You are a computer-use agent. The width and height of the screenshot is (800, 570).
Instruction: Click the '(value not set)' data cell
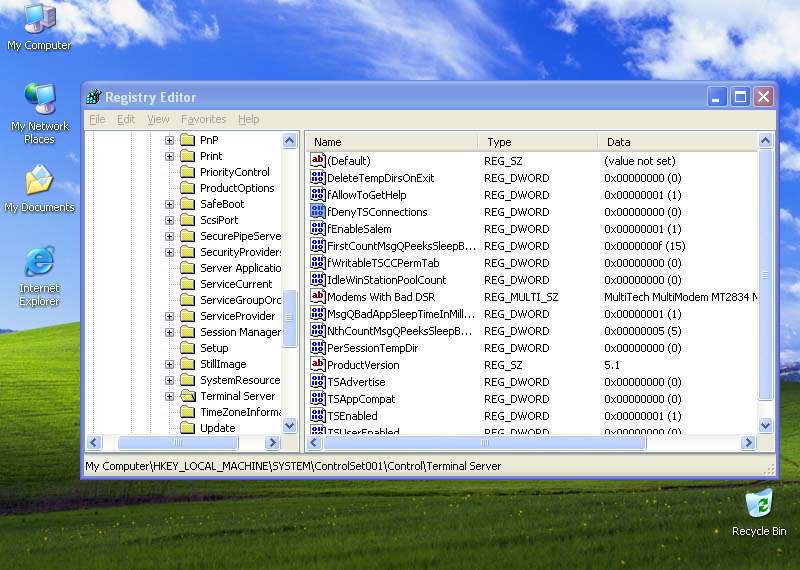click(x=639, y=161)
